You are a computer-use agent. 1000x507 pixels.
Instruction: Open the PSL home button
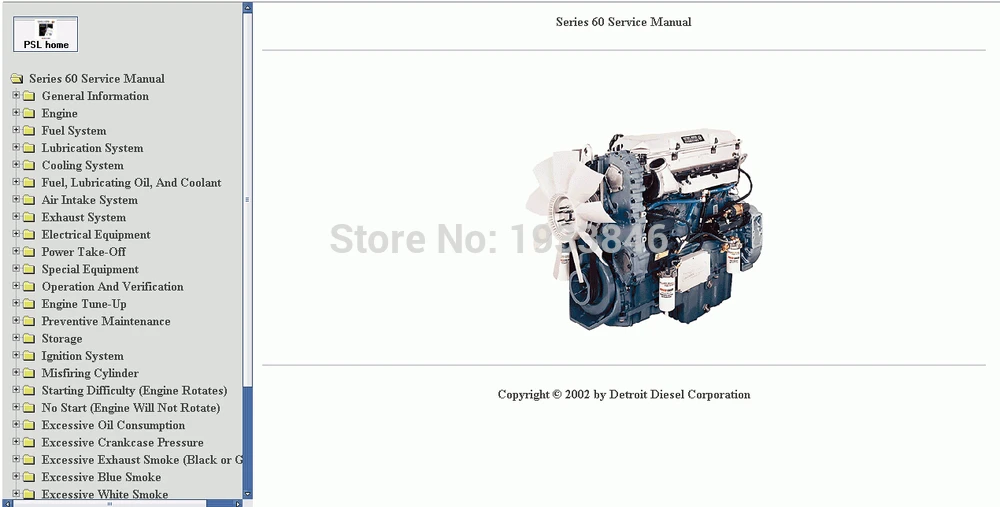pyautogui.click(x=45, y=34)
